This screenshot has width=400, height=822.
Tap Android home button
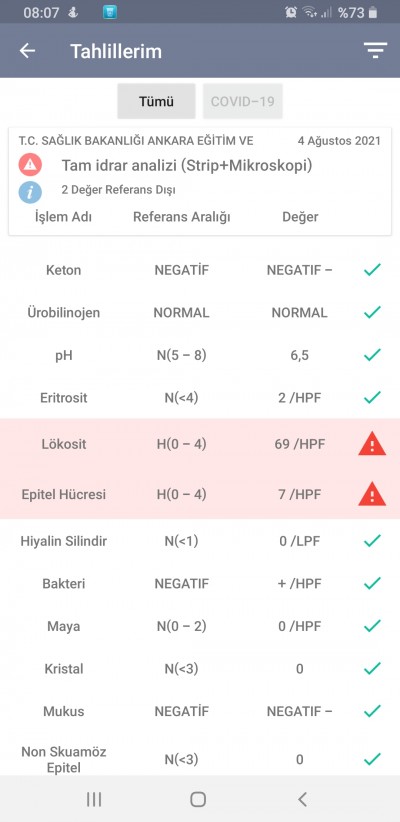(x=198, y=799)
